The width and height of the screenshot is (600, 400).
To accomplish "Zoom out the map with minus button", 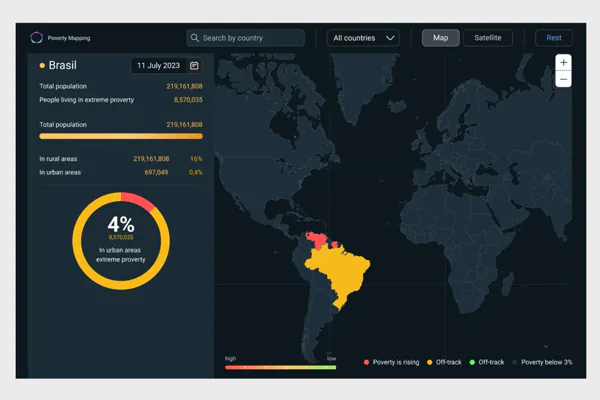I will [x=563, y=79].
